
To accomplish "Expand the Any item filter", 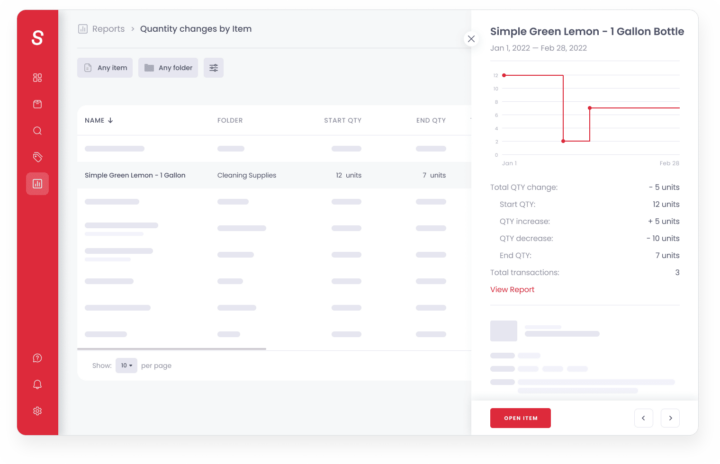I will pos(105,68).
